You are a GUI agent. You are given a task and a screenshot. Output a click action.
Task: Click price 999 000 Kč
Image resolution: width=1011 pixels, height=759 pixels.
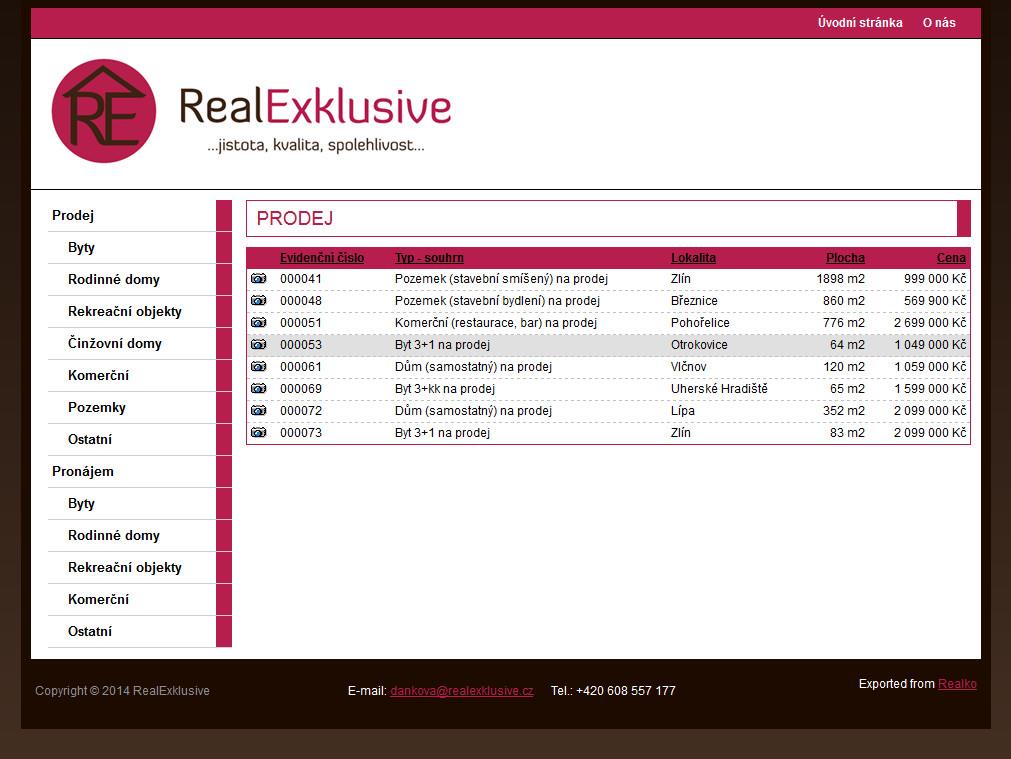935,279
